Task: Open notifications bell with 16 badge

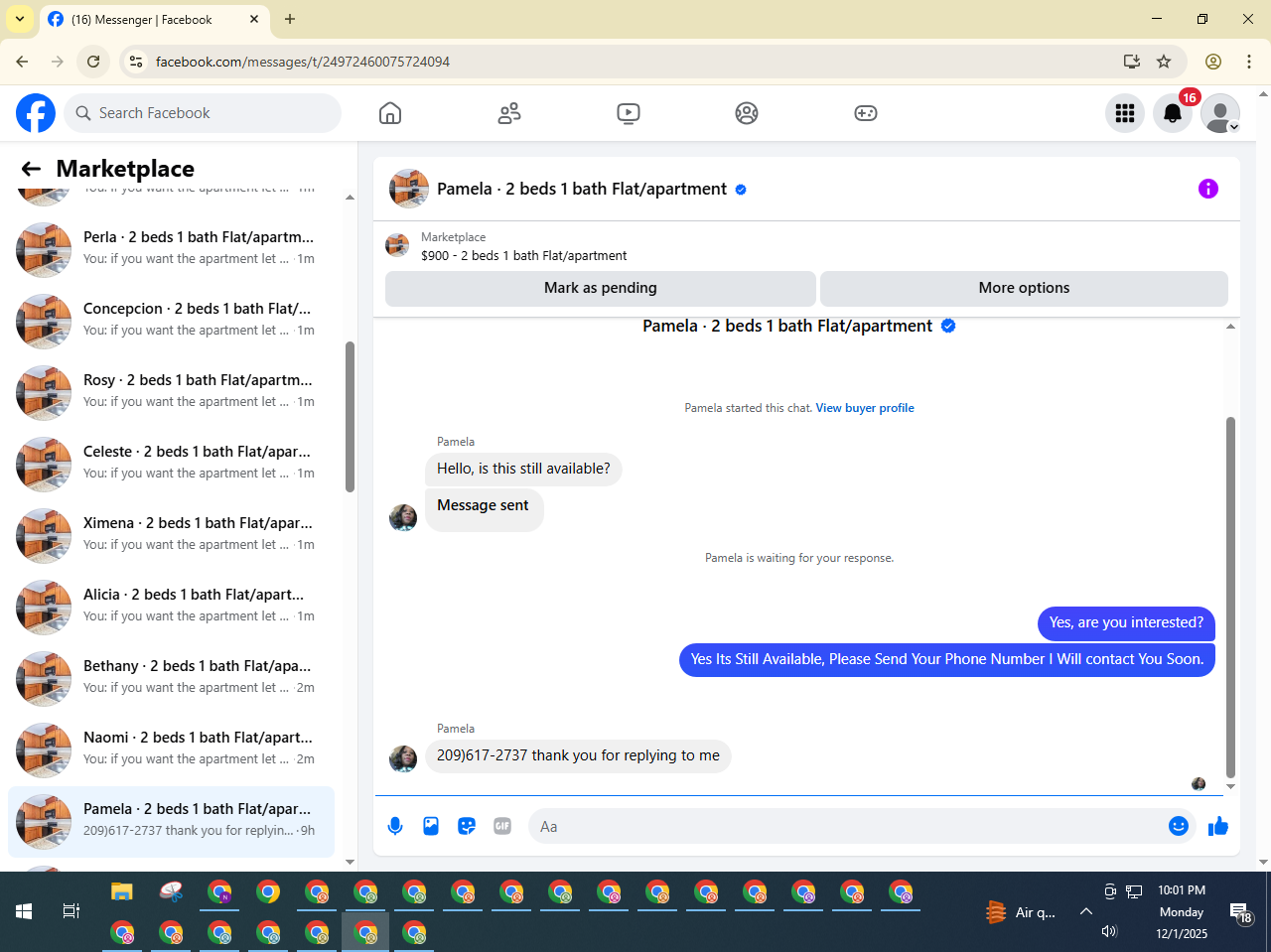Action: (x=1173, y=113)
